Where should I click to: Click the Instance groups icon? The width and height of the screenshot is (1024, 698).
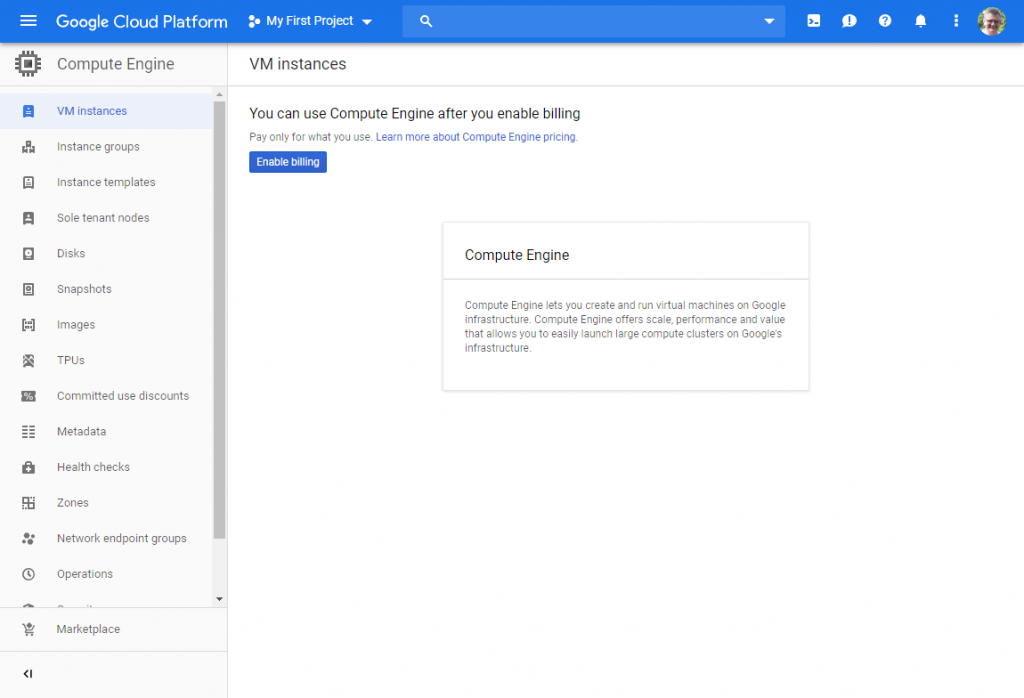[x=28, y=147]
